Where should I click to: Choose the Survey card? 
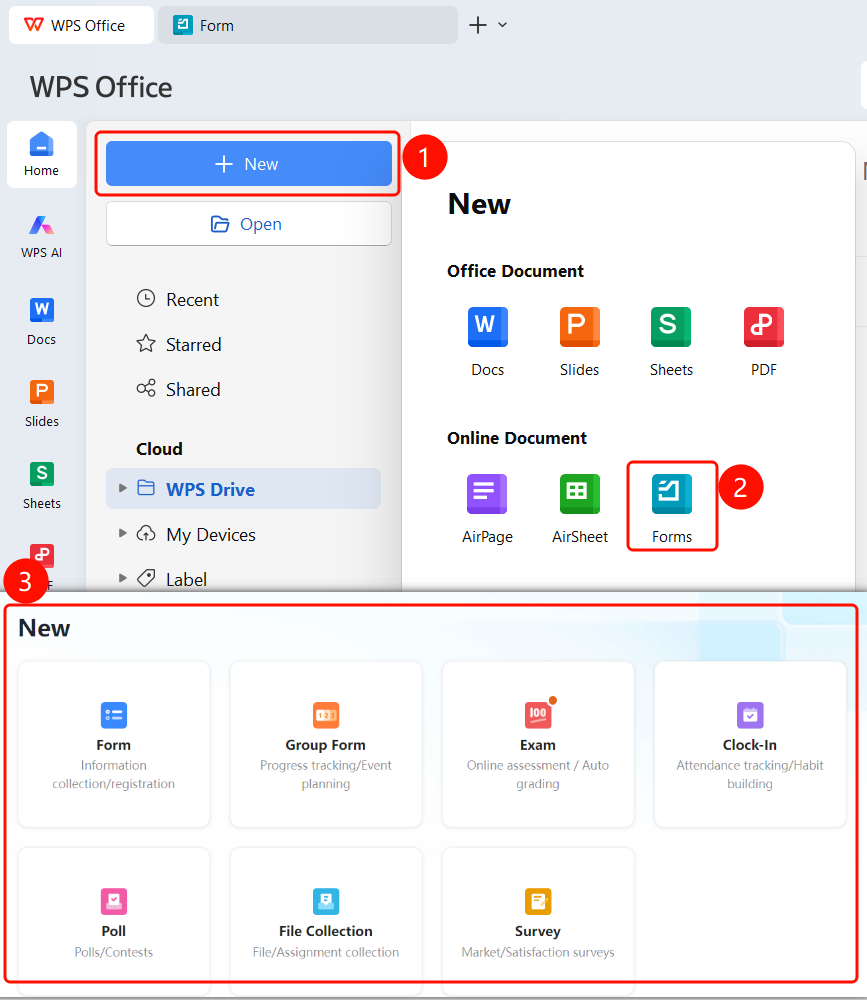click(538, 922)
